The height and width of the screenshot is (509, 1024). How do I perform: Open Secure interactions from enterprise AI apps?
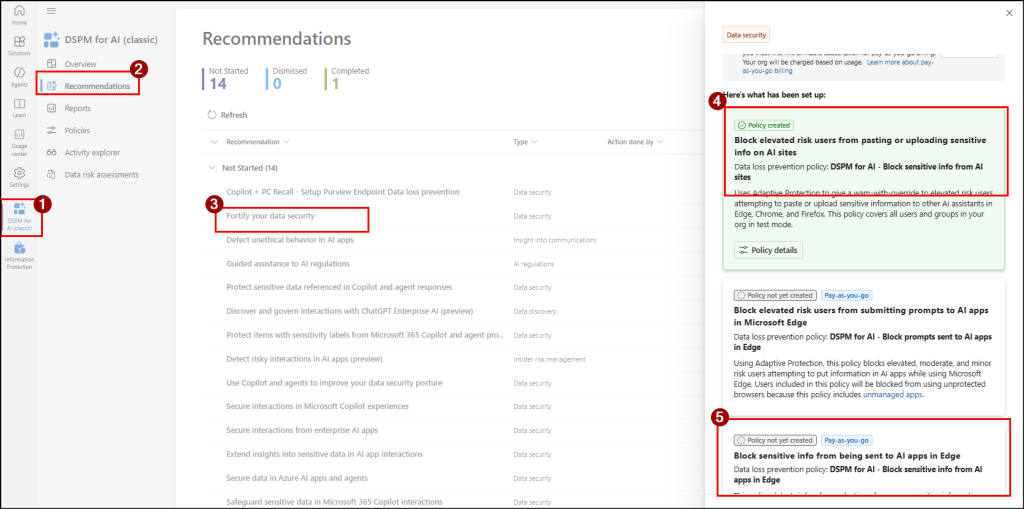point(302,430)
